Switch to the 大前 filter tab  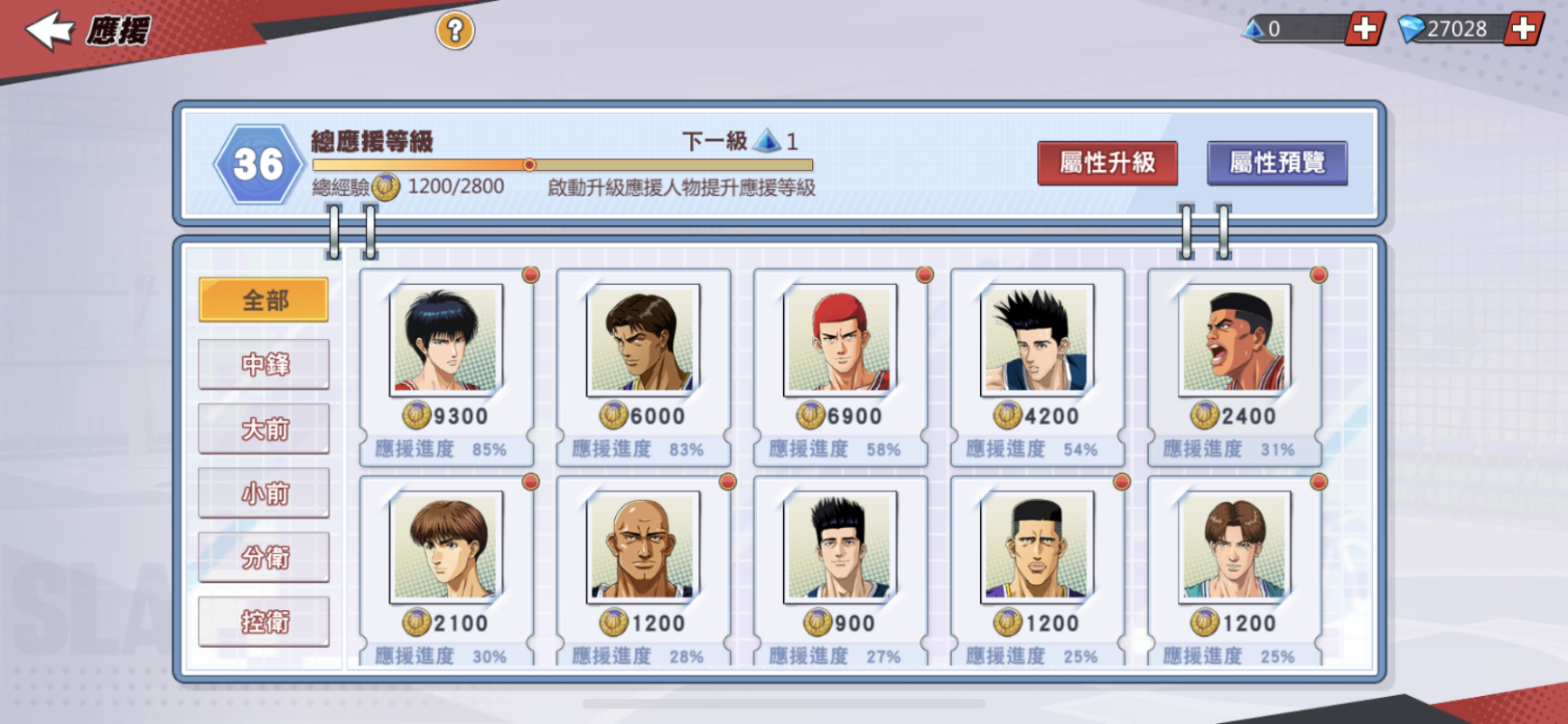(x=264, y=429)
